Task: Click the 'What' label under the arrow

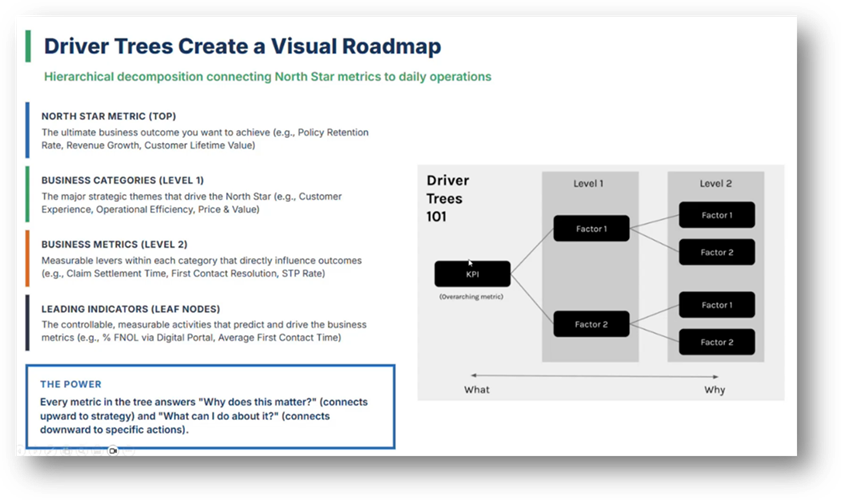Action: click(x=477, y=390)
